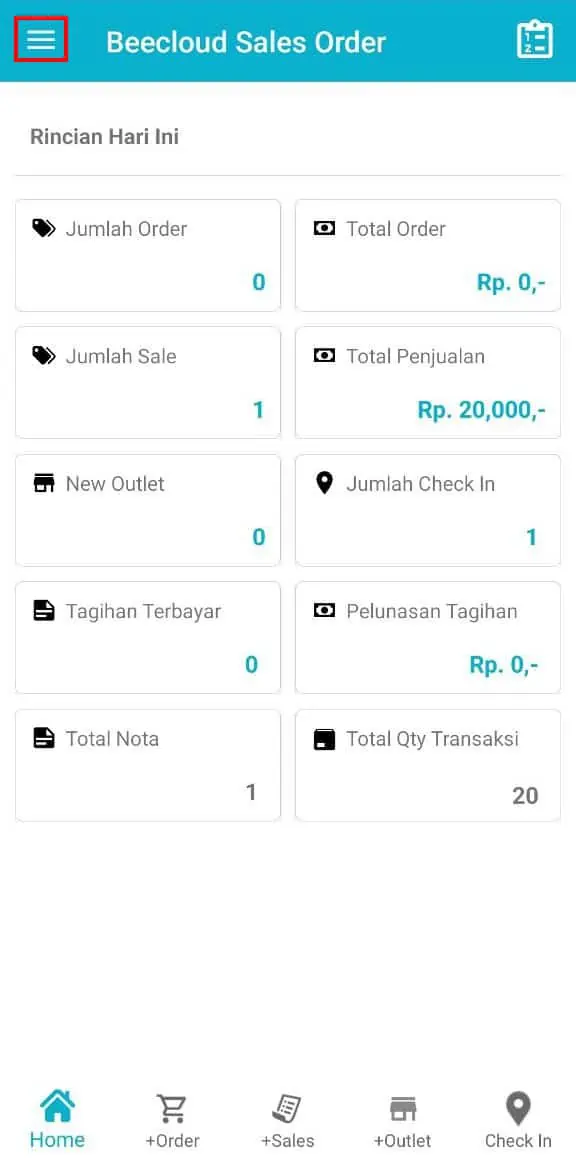Switch to the +Outlet tab label
Image resolution: width=576 pixels, height=1173 pixels.
point(402,1141)
